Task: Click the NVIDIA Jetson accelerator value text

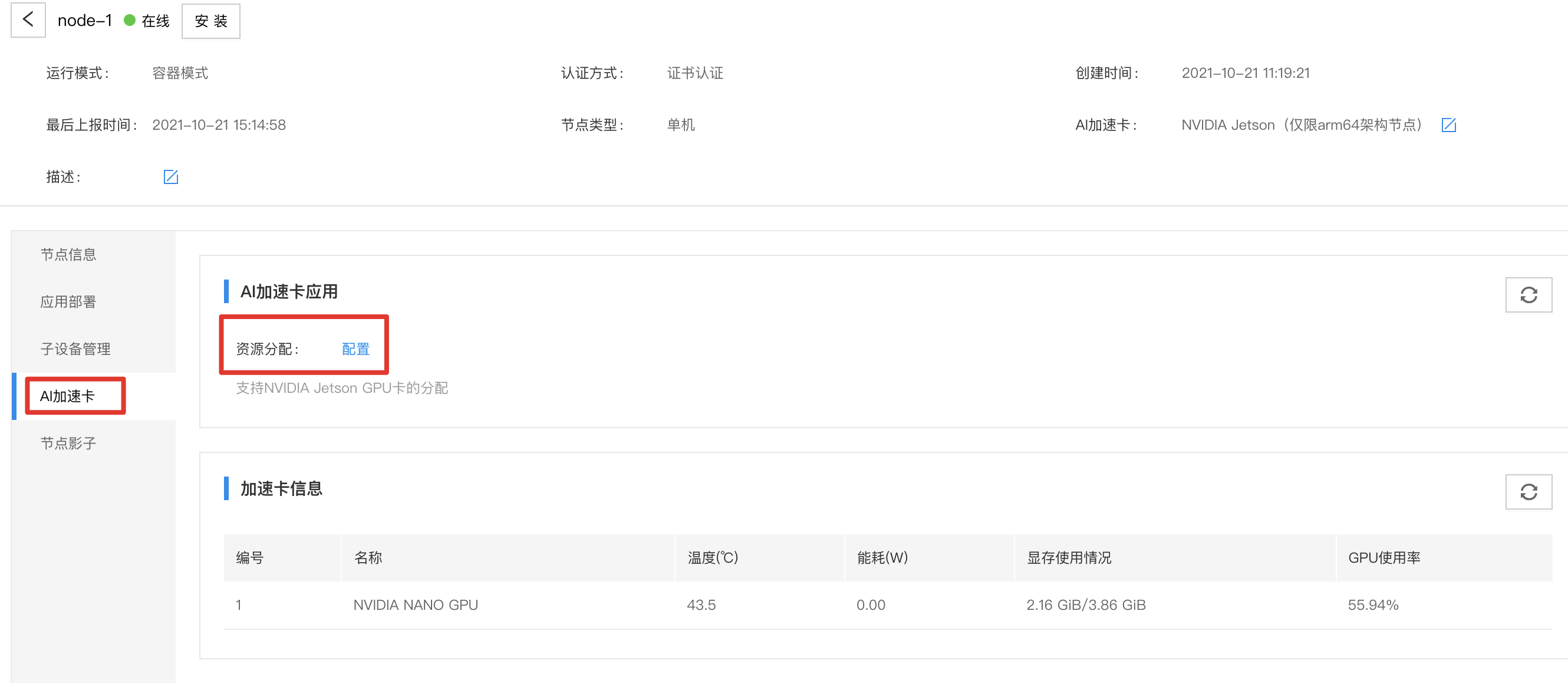Action: coord(1302,125)
